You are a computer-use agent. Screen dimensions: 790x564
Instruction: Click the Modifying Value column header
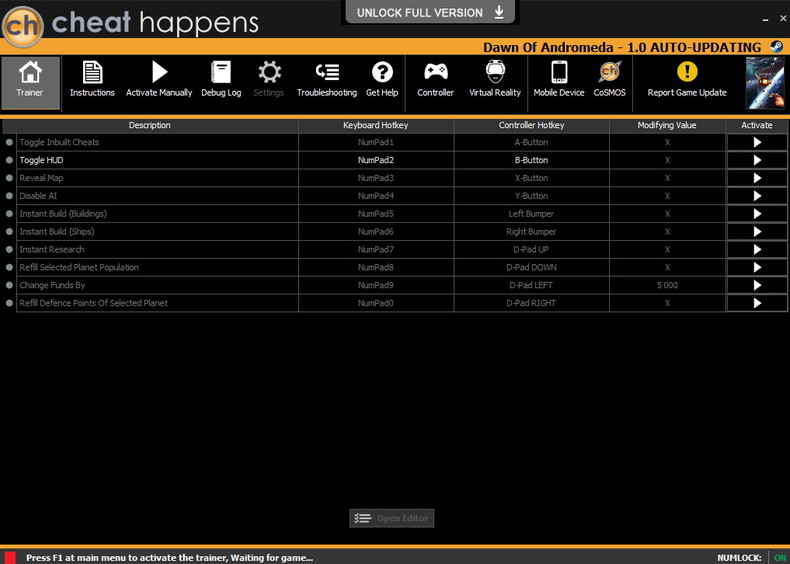click(667, 126)
